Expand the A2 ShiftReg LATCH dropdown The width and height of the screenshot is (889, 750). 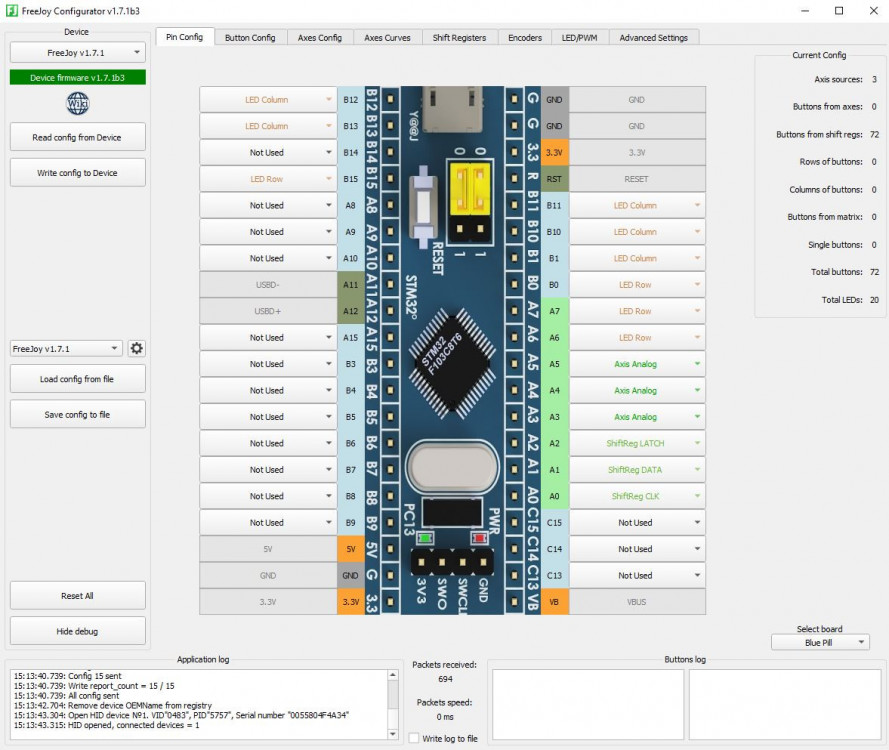point(636,443)
